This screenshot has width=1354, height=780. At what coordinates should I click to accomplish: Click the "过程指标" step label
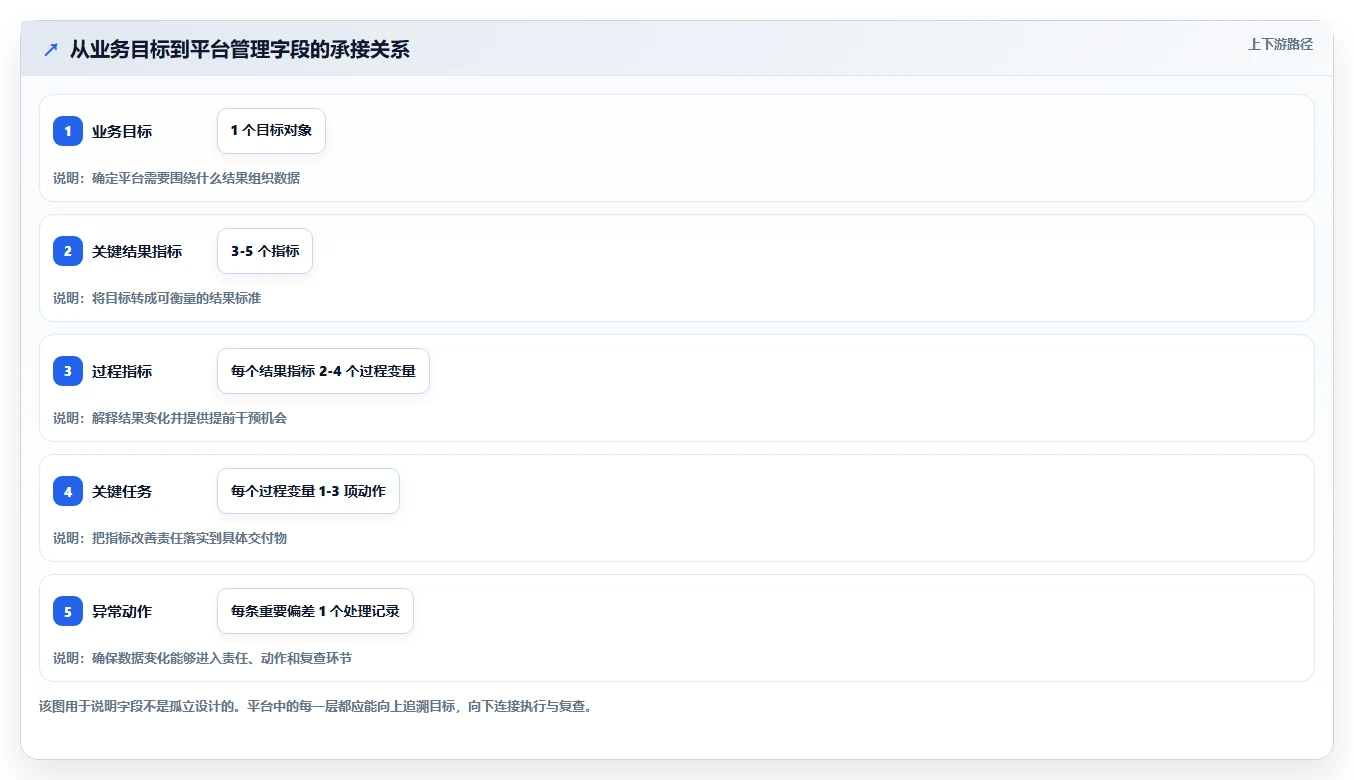[122, 371]
